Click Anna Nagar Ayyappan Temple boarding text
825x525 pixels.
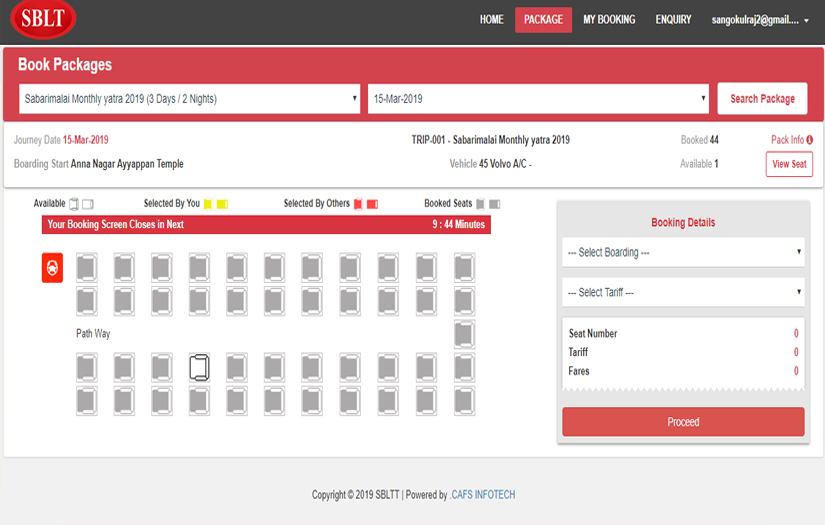(127, 164)
